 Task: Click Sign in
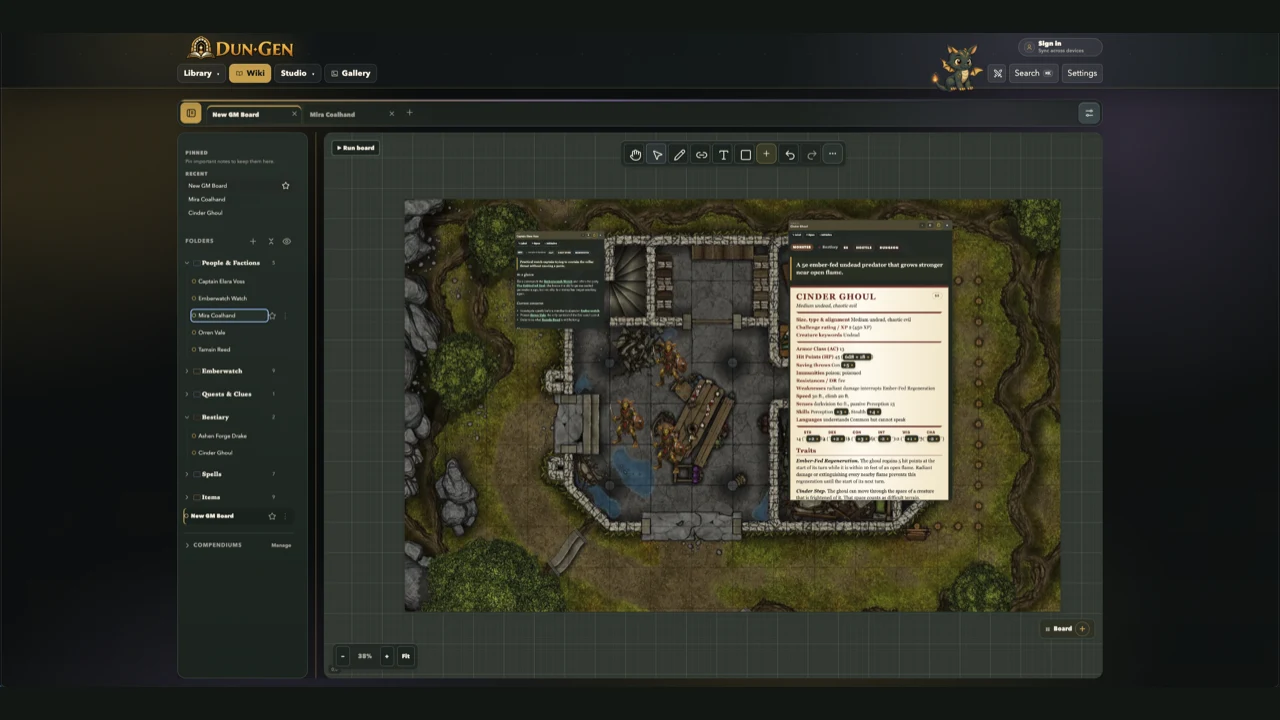point(1060,47)
